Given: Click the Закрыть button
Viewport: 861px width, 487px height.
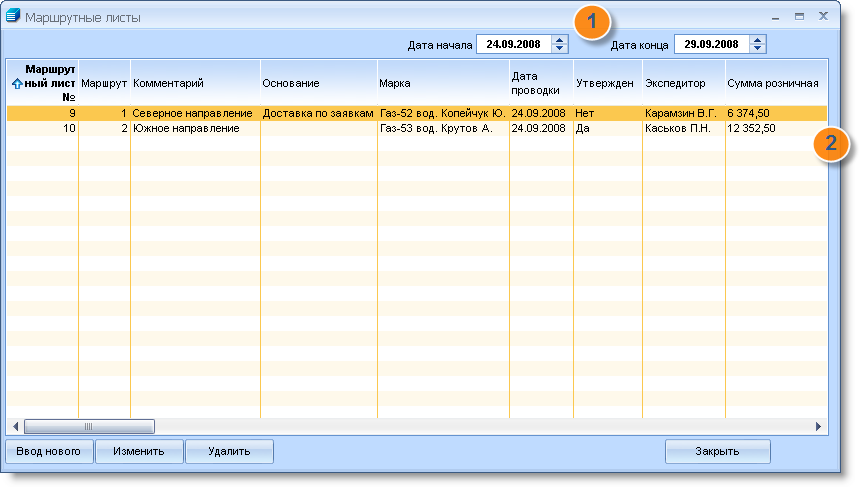Looking at the screenshot, I should pos(717,451).
